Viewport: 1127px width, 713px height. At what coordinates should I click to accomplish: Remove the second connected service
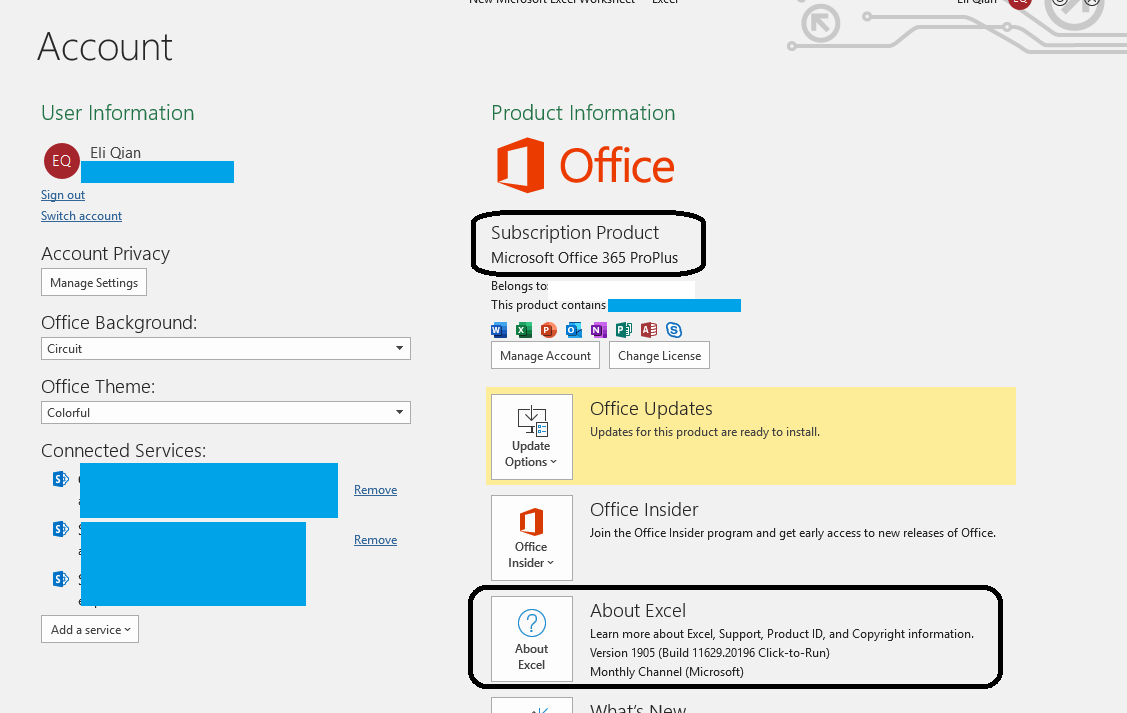click(375, 540)
